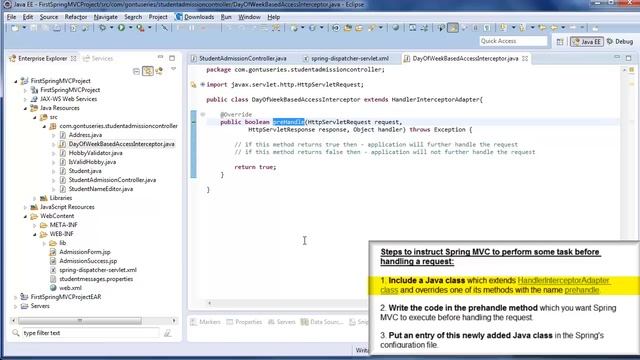Click the folding marker beside @Override
Screen dimensions: 640x360
pos(203,115)
